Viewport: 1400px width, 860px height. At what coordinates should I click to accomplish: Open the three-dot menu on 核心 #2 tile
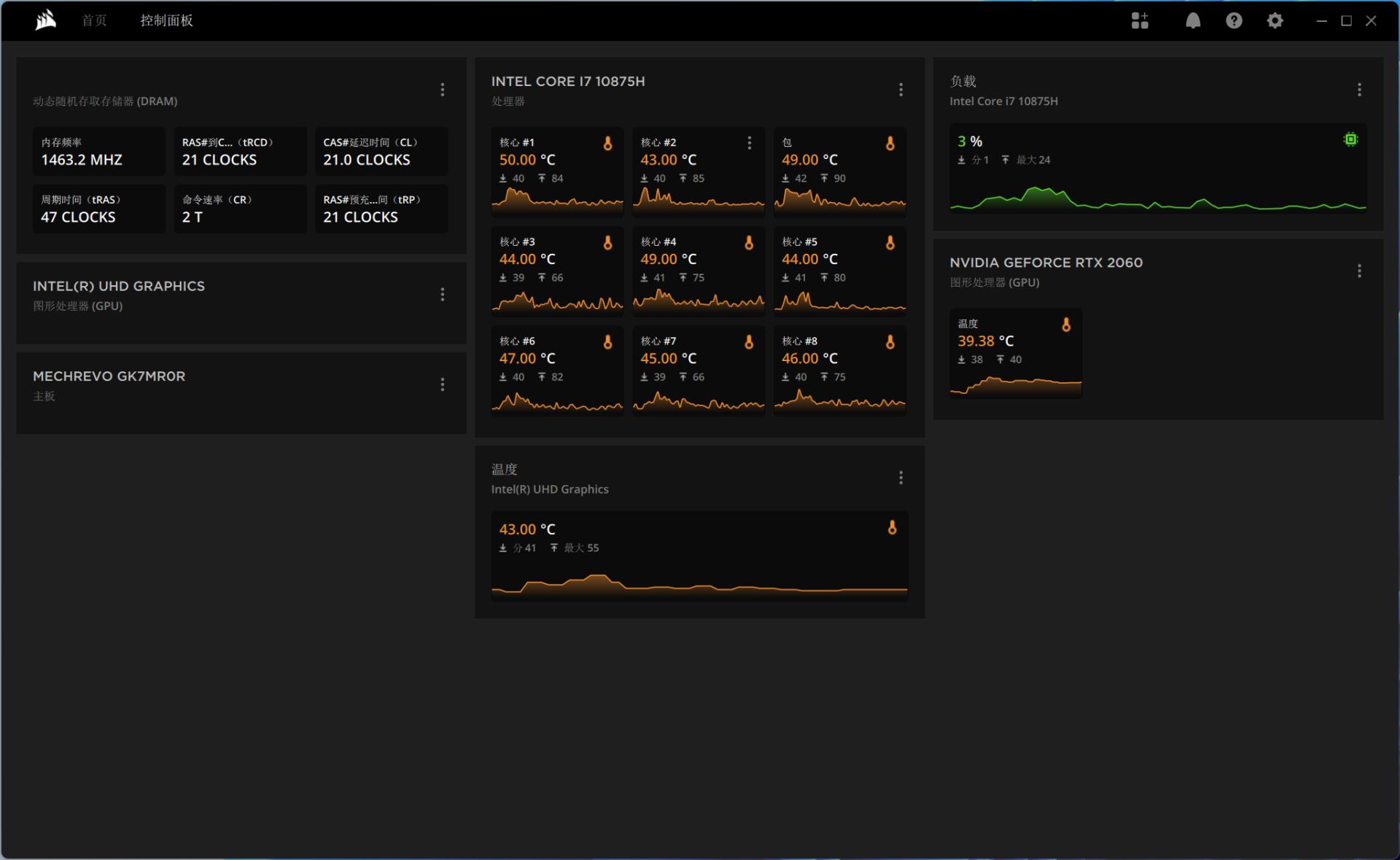click(x=750, y=143)
